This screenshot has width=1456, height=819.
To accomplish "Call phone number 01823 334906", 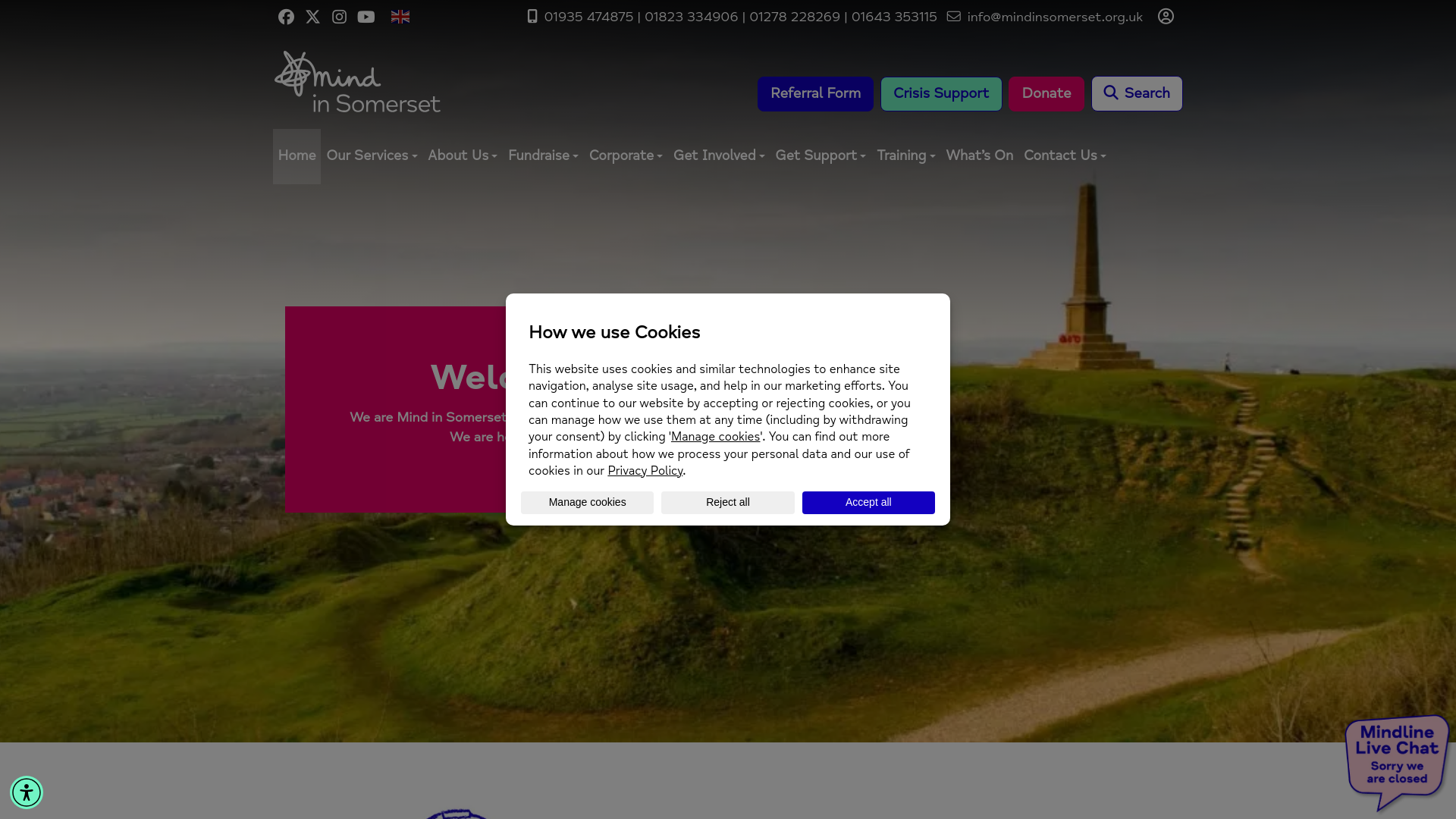I will [x=692, y=17].
